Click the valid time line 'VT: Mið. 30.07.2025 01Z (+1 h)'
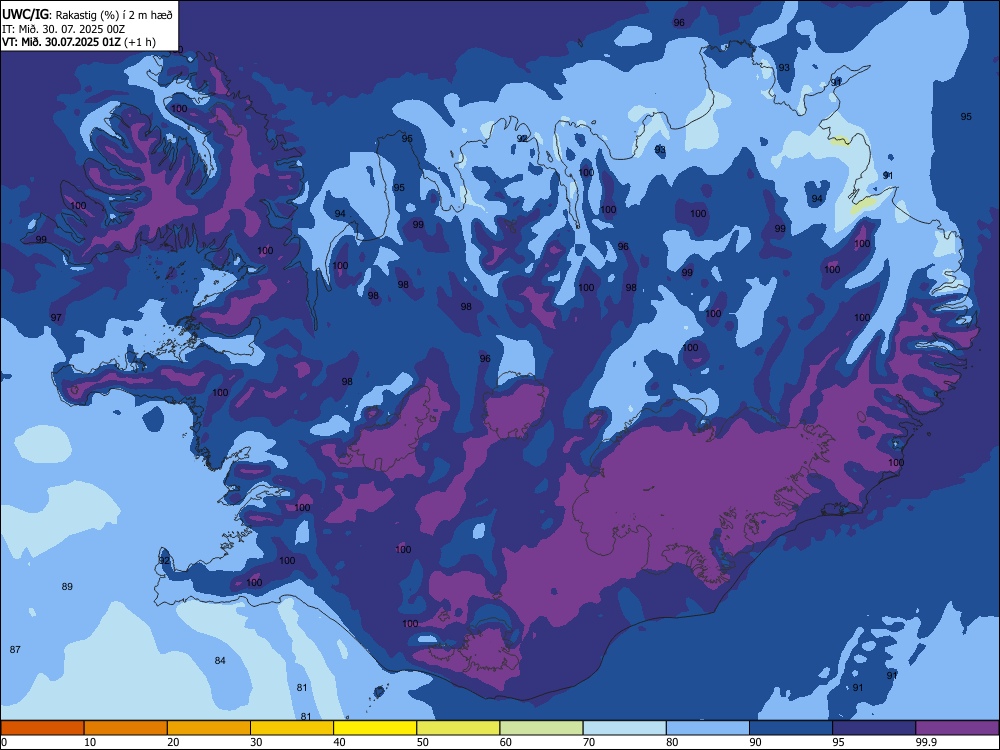1000x750 pixels. coord(78,42)
